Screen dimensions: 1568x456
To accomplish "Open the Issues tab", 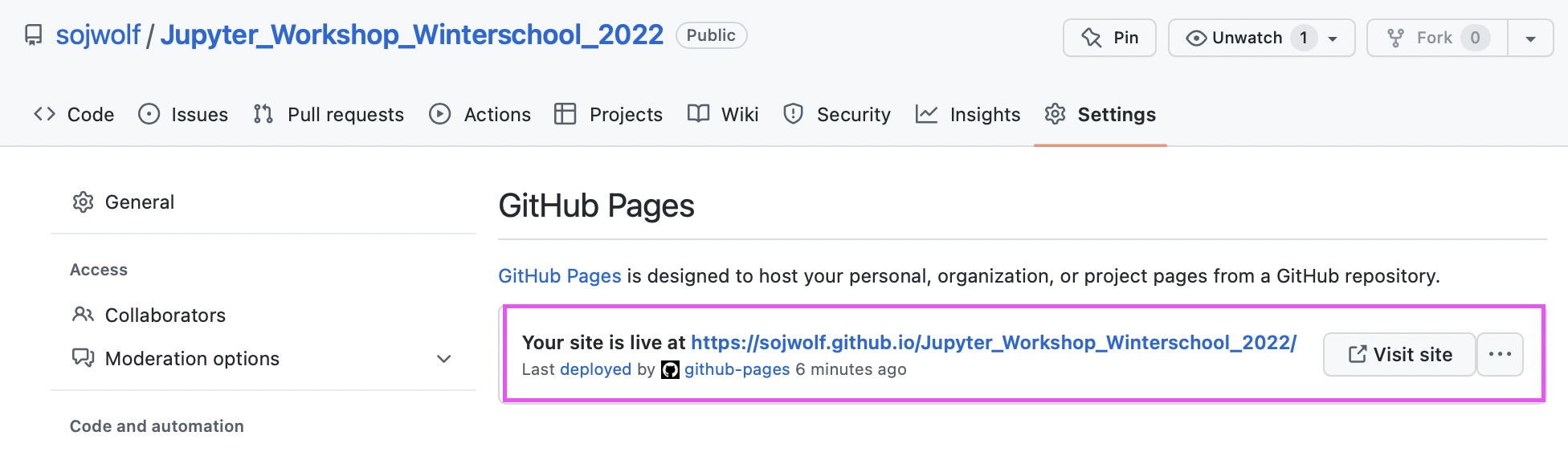I will coord(183,114).
